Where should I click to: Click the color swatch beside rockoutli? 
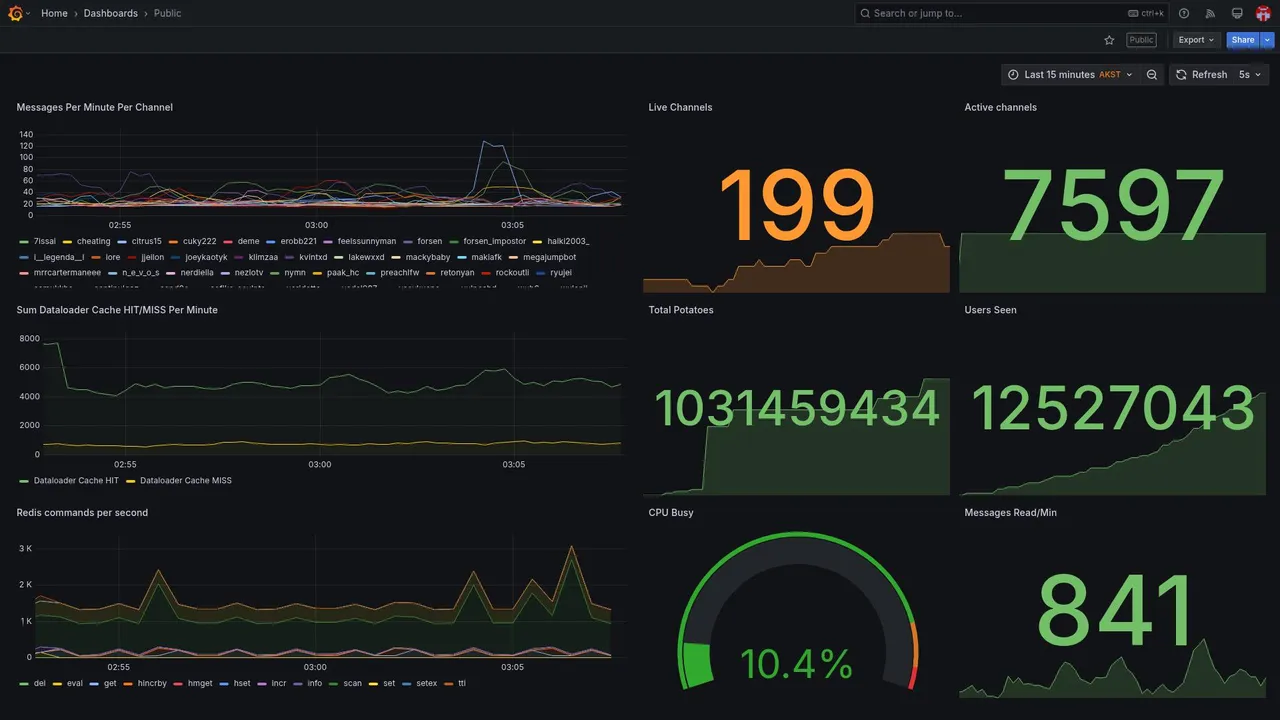click(x=486, y=273)
